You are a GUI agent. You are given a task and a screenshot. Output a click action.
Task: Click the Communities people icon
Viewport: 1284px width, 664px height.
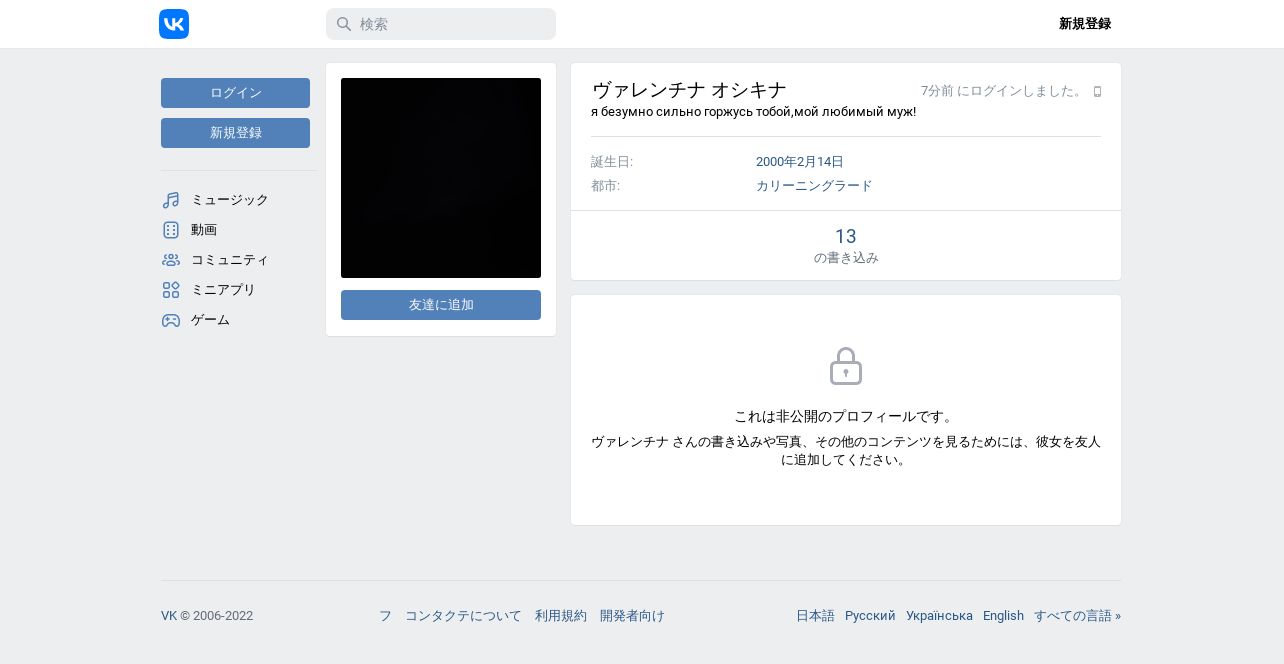pyautogui.click(x=171, y=260)
